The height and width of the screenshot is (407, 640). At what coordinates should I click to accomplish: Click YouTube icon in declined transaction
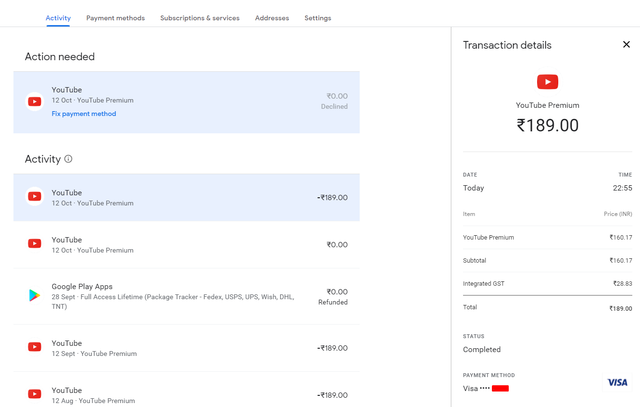(x=35, y=101)
